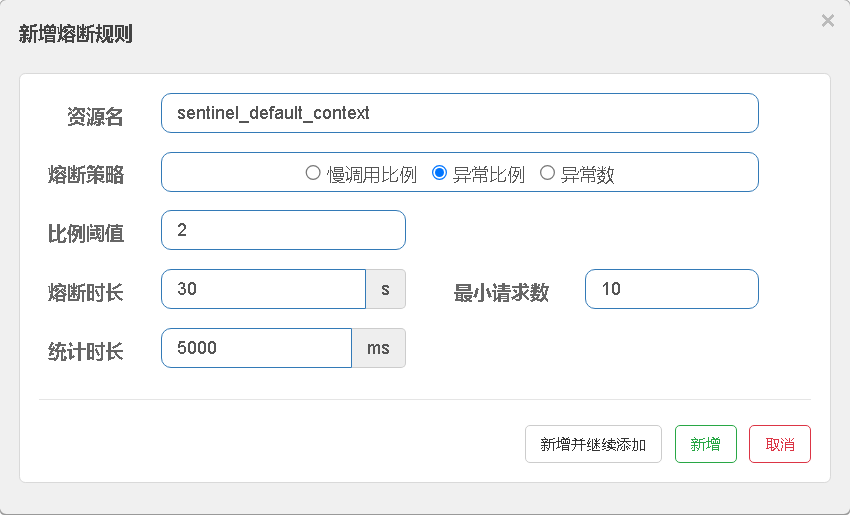The image size is (850, 515).
Task: Click the green 新增 button
Action: point(705,444)
